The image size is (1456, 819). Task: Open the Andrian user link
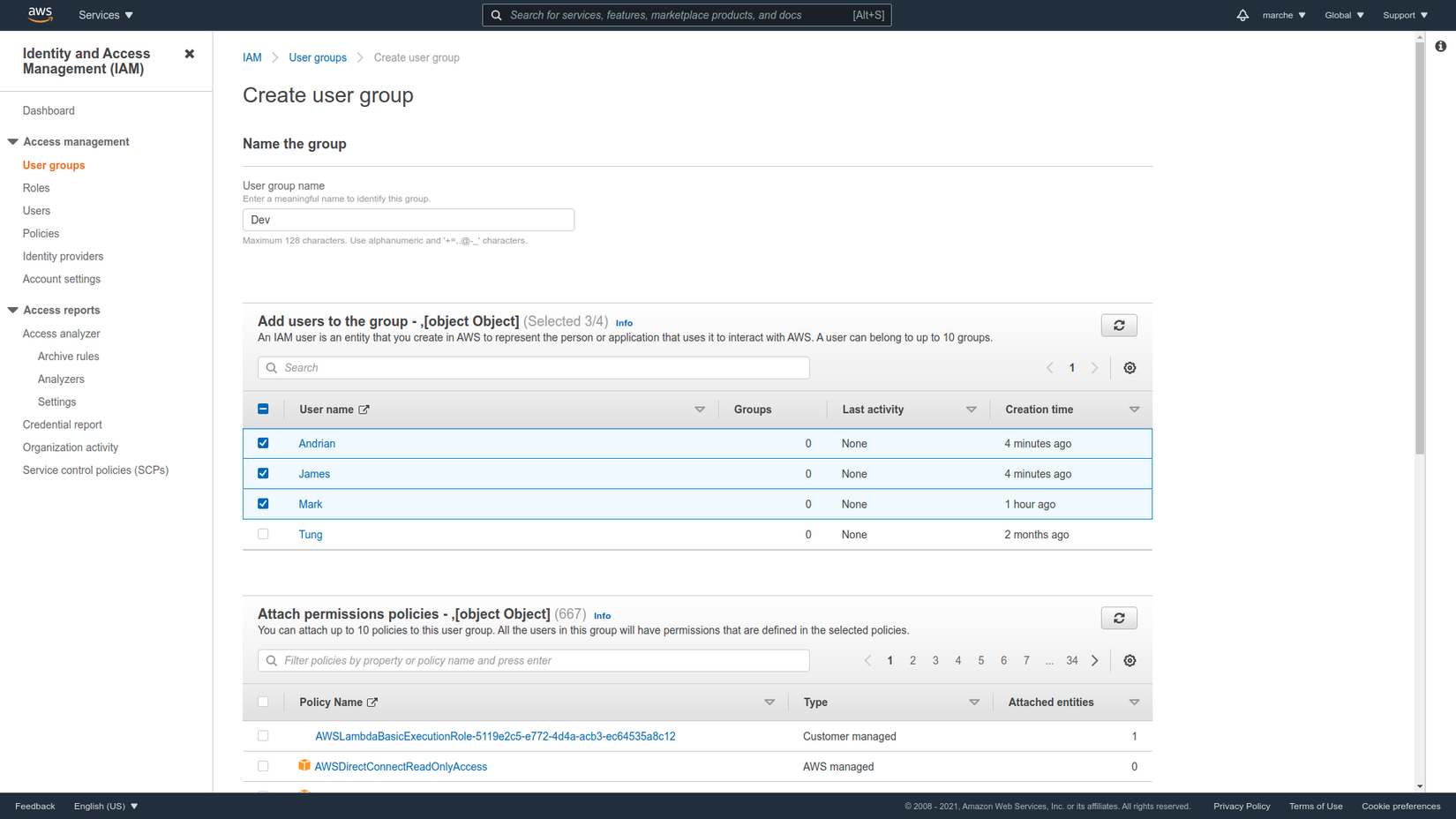coord(317,444)
